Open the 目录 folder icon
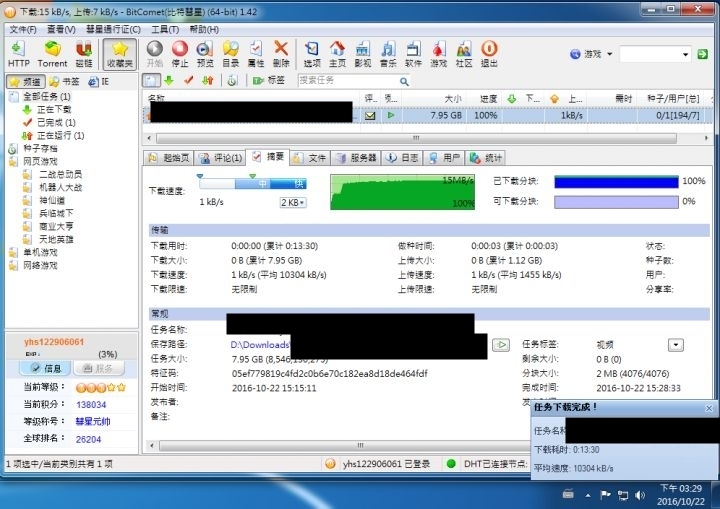Image resolution: width=720 pixels, height=509 pixels. [x=231, y=54]
